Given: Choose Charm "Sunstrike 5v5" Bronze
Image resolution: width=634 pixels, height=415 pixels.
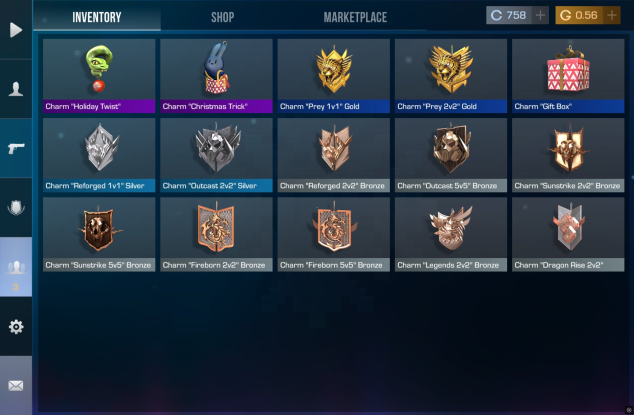Looking at the screenshot, I should pyautogui.click(x=99, y=234).
